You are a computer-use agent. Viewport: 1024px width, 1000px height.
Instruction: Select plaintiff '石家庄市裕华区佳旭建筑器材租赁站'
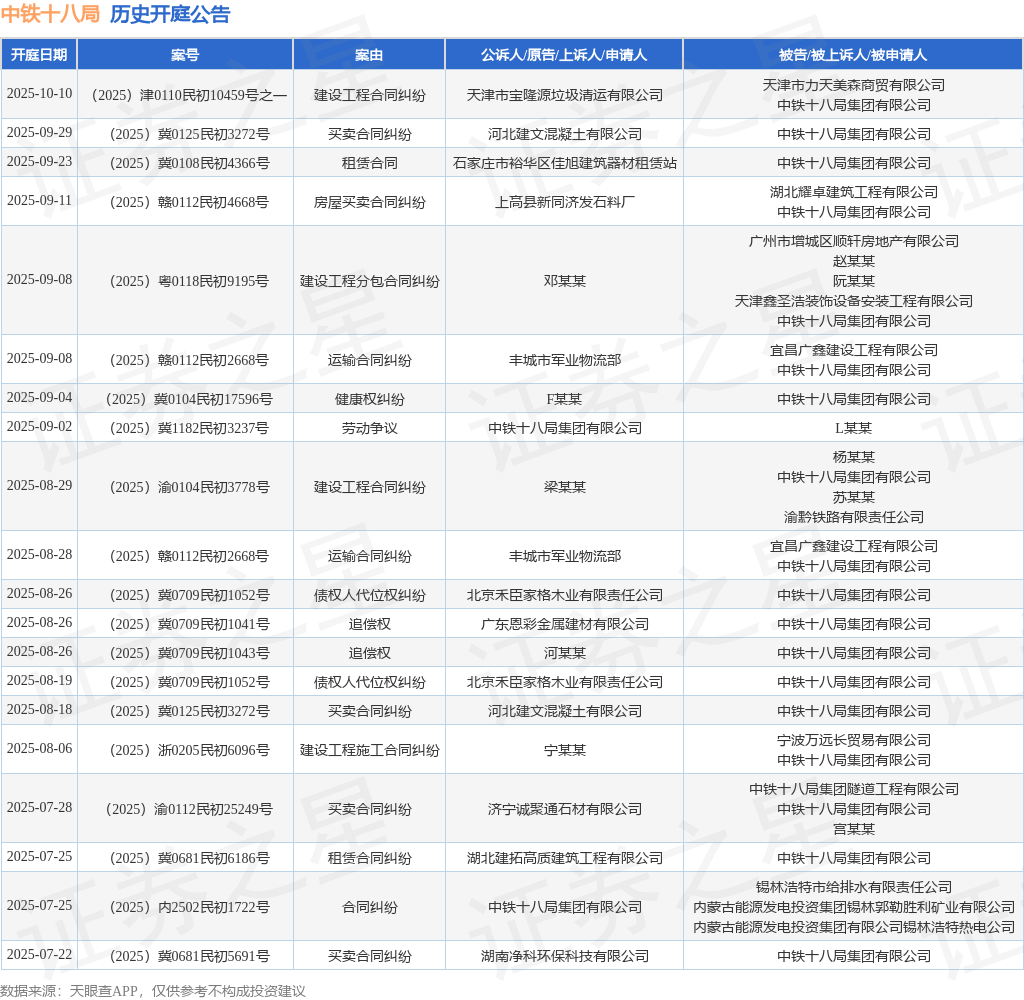click(x=564, y=163)
